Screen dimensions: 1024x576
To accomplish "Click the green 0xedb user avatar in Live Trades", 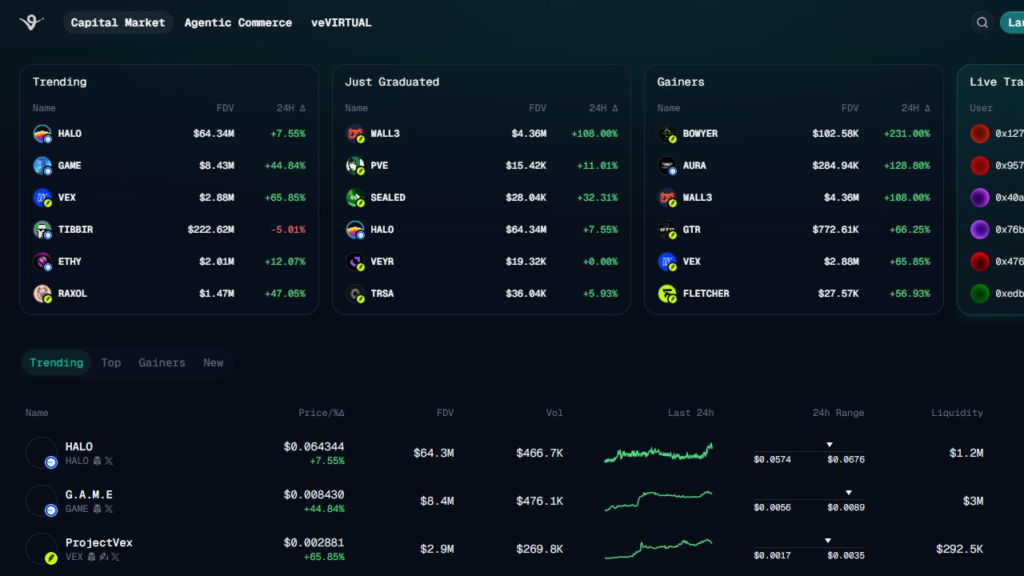I will click(980, 293).
